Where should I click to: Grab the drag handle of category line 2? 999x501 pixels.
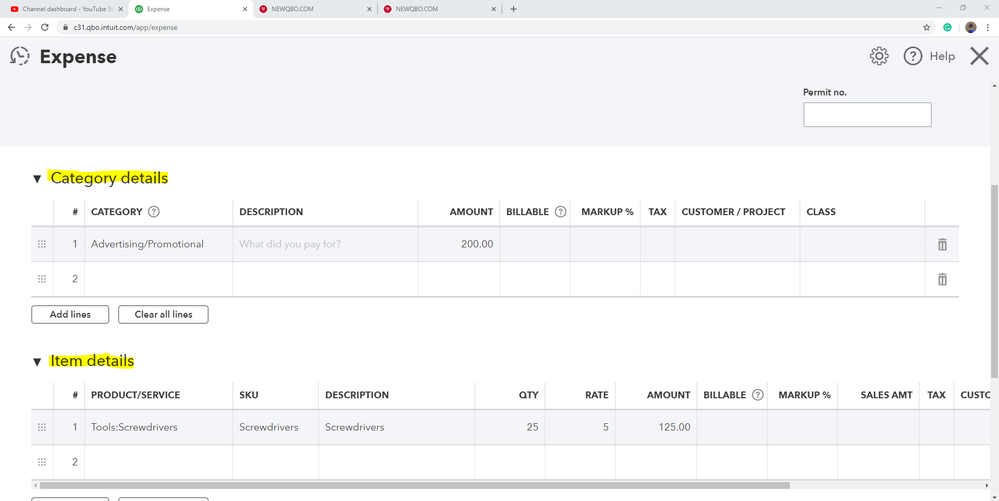[42, 279]
